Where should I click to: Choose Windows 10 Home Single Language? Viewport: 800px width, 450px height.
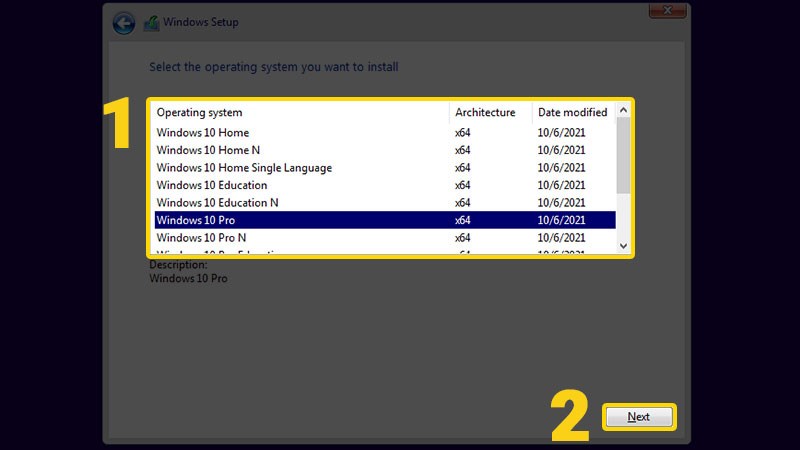[385, 167]
